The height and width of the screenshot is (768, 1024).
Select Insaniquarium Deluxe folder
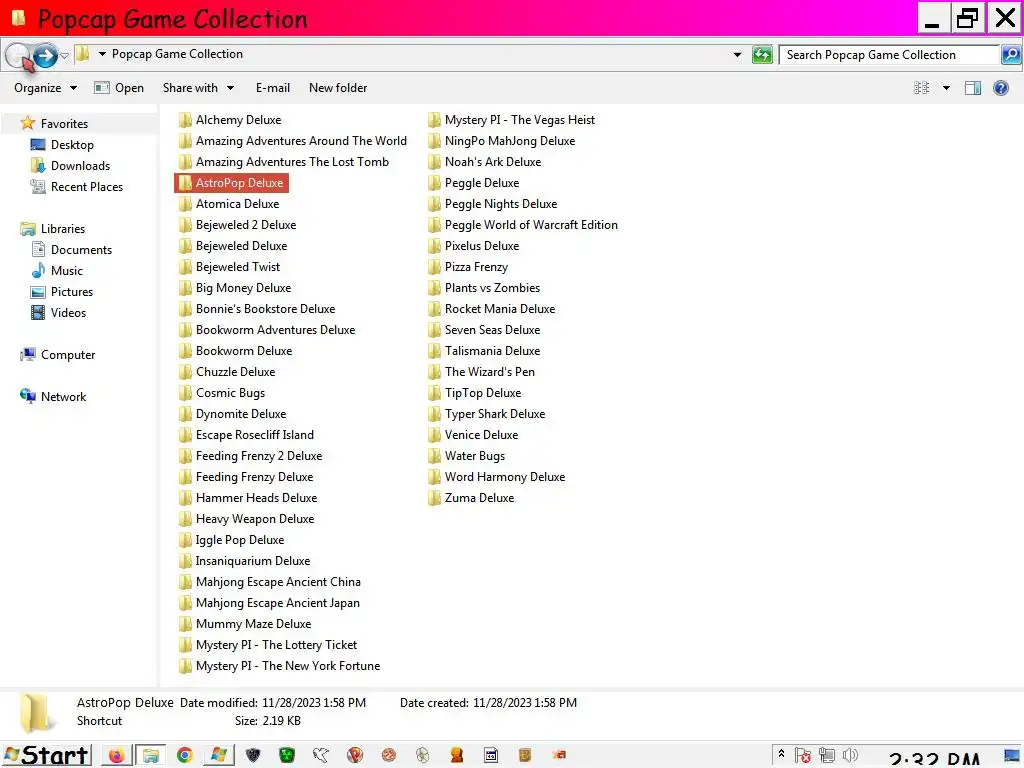244,560
